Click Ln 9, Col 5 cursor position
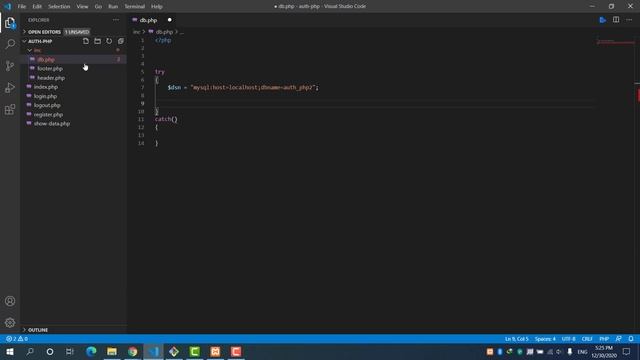 pyautogui.click(x=516, y=339)
